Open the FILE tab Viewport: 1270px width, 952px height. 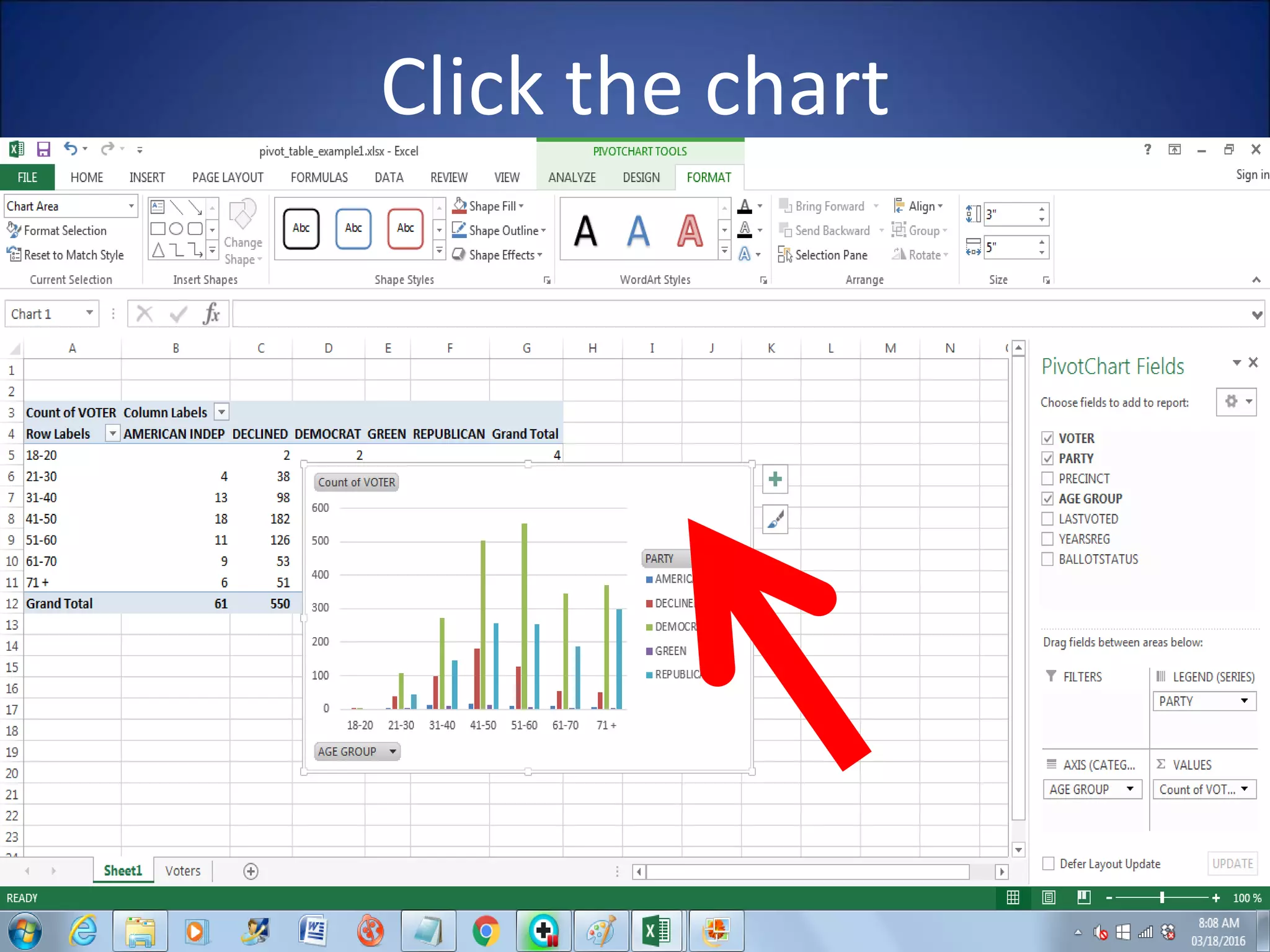[27, 177]
